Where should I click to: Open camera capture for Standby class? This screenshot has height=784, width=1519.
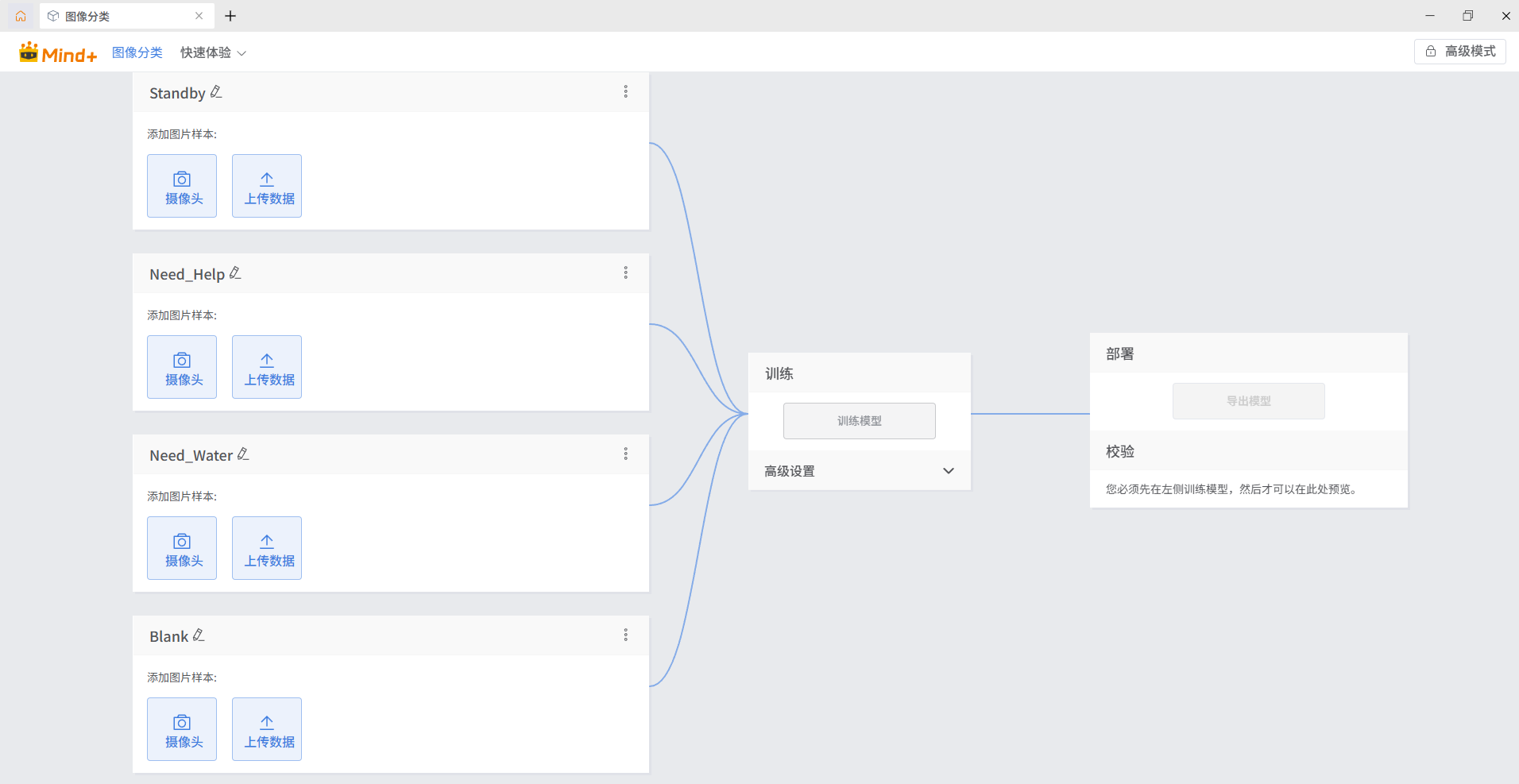coord(182,186)
